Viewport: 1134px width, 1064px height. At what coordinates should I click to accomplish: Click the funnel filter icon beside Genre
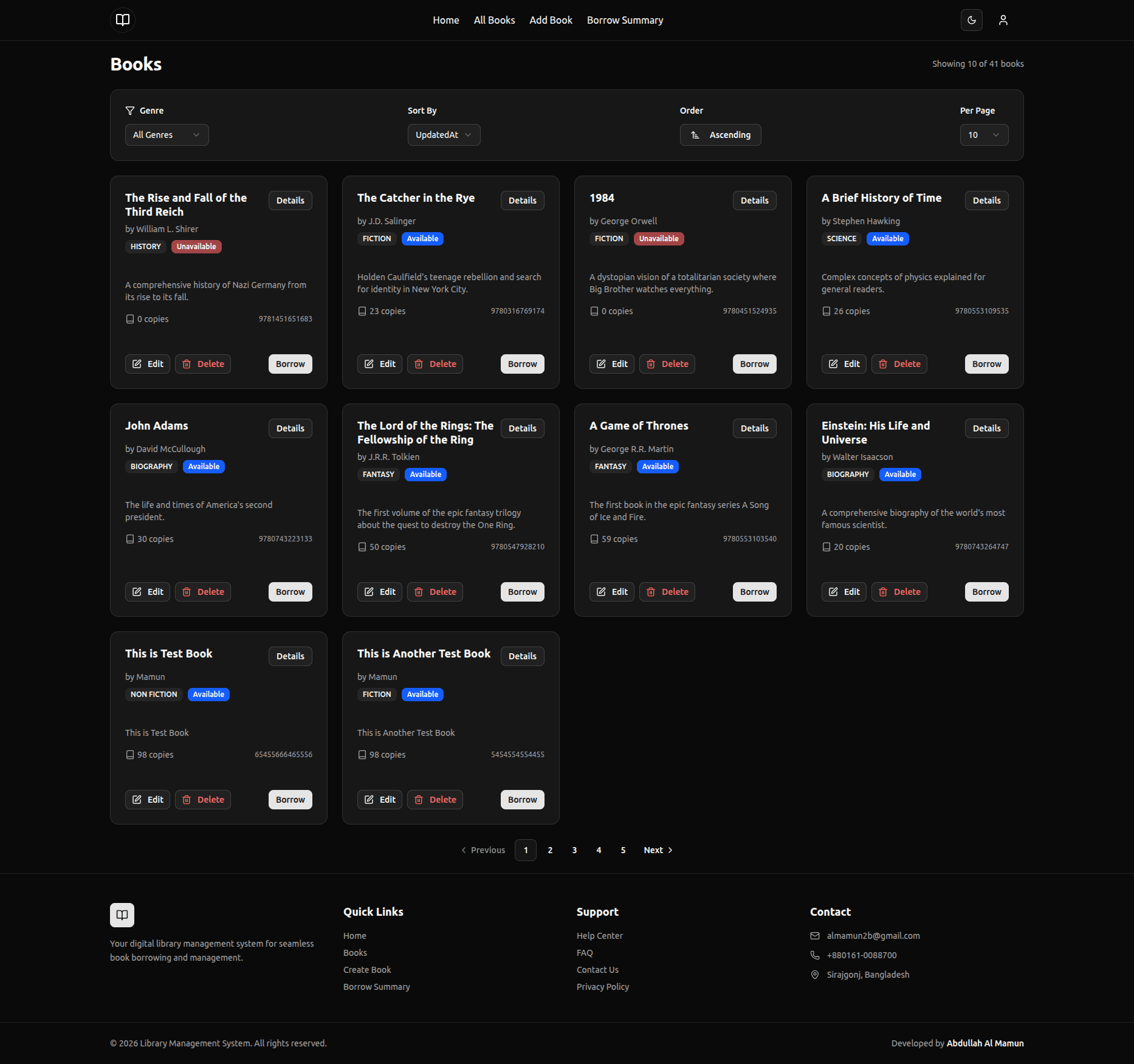[130, 111]
